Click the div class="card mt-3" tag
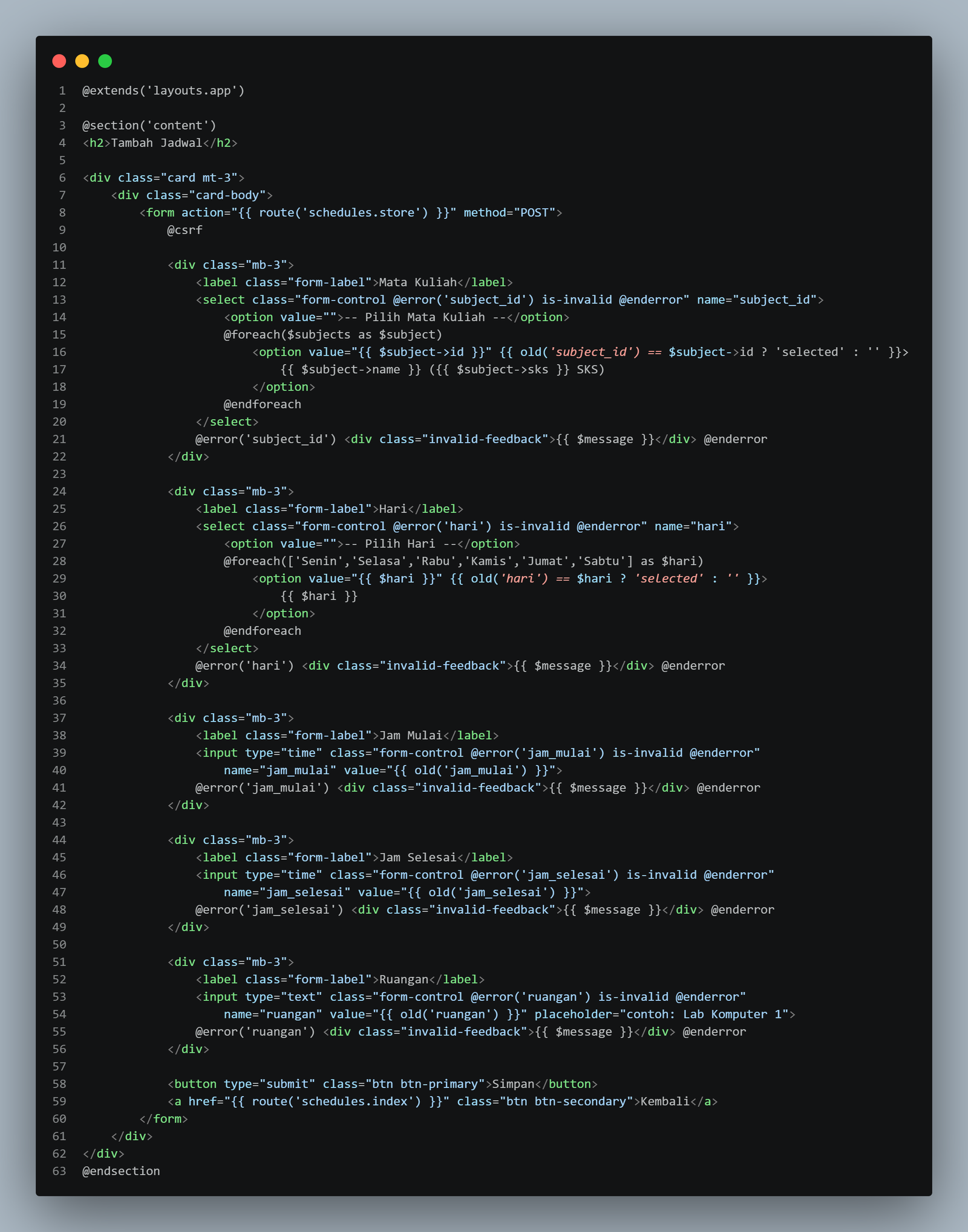 tap(163, 178)
